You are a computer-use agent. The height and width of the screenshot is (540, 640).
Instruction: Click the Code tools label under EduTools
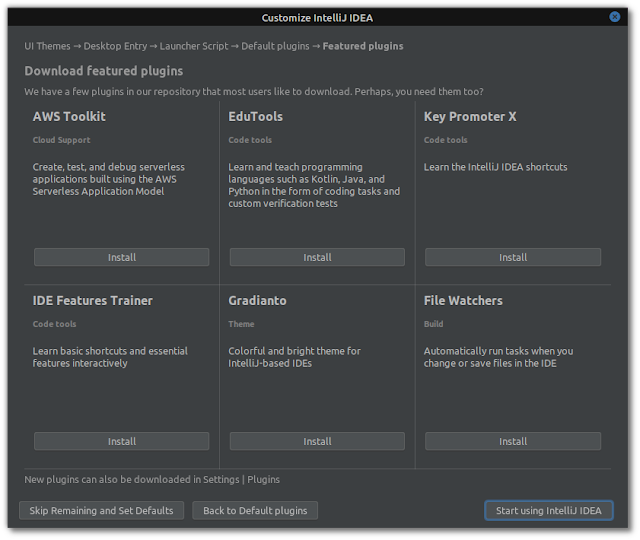tap(250, 140)
